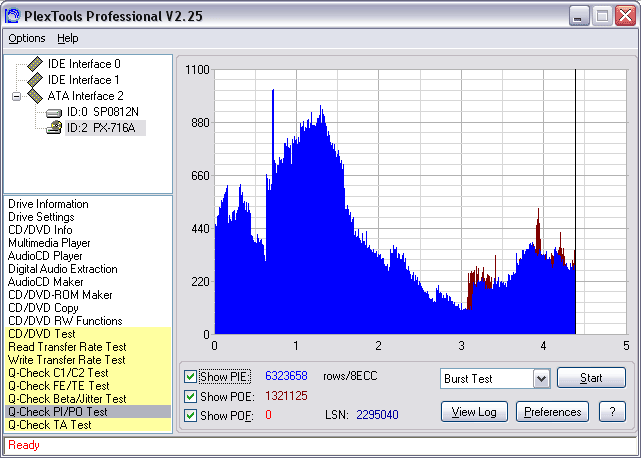
Task: Toggle the Show POF checkbox
Action: [190, 415]
